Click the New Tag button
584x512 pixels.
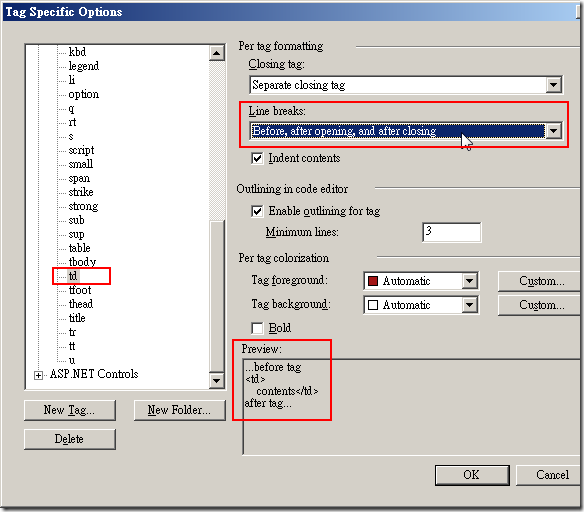click(70, 410)
